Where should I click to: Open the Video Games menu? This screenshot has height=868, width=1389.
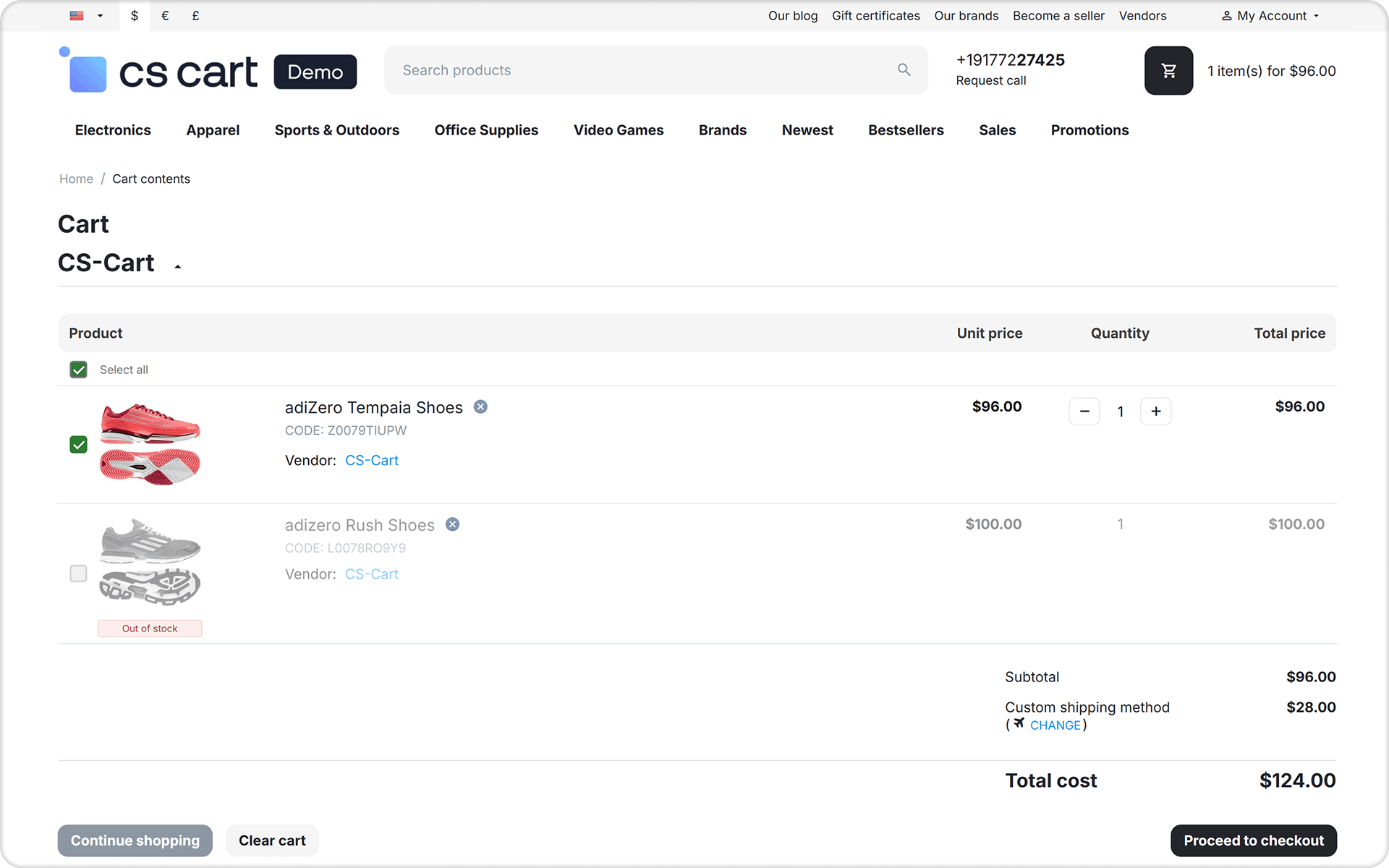(619, 130)
